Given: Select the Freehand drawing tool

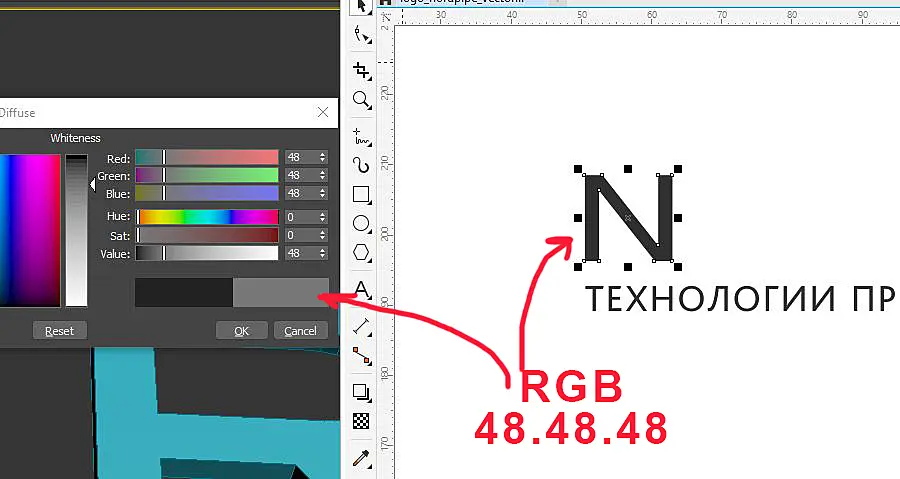Looking at the screenshot, I should [x=361, y=137].
